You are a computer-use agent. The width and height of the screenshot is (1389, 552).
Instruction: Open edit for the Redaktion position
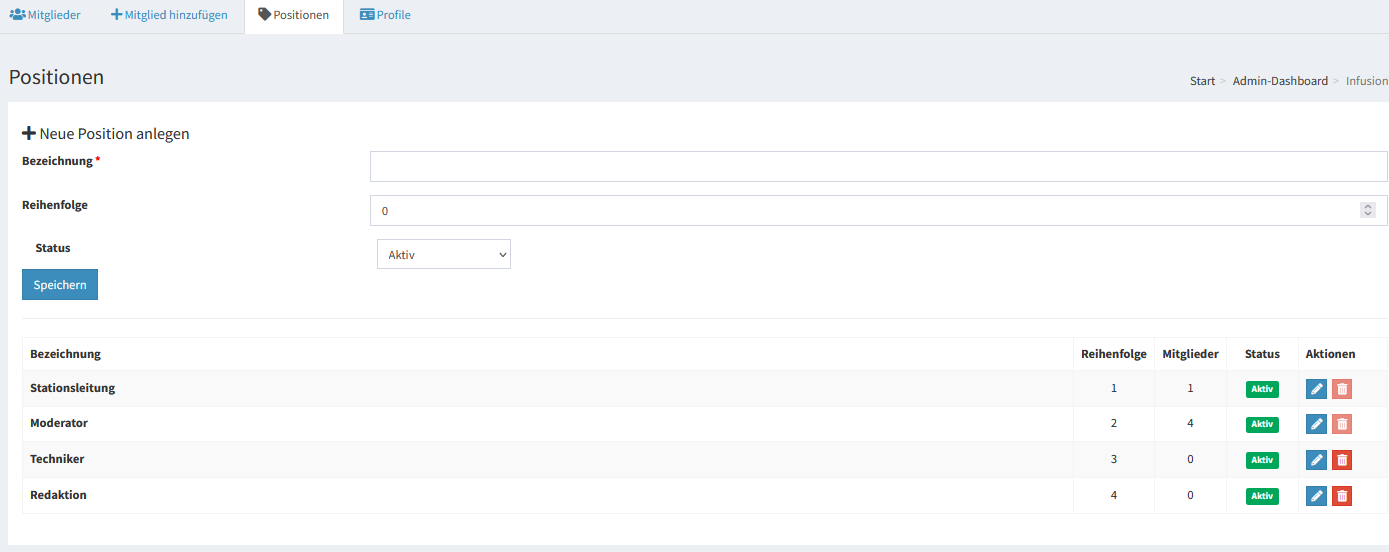pyautogui.click(x=1316, y=496)
